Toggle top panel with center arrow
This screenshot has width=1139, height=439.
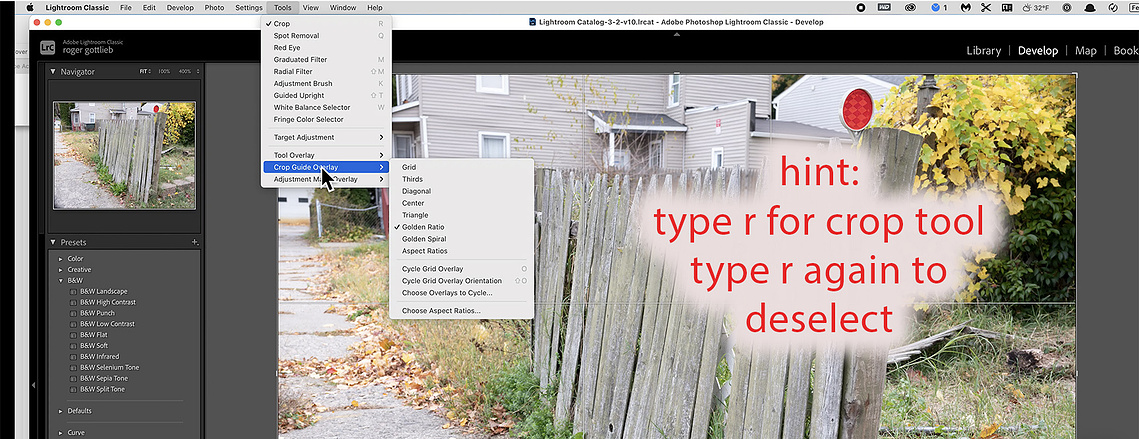677,34
